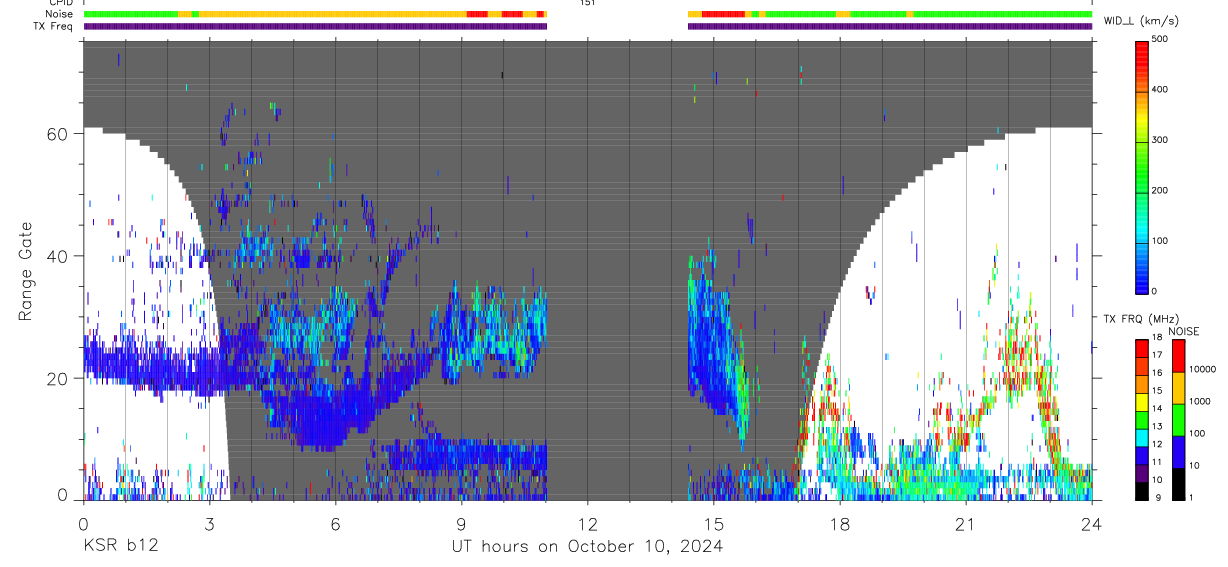
Task: Click the 'NOISE' legend title
Action: 1183,331
